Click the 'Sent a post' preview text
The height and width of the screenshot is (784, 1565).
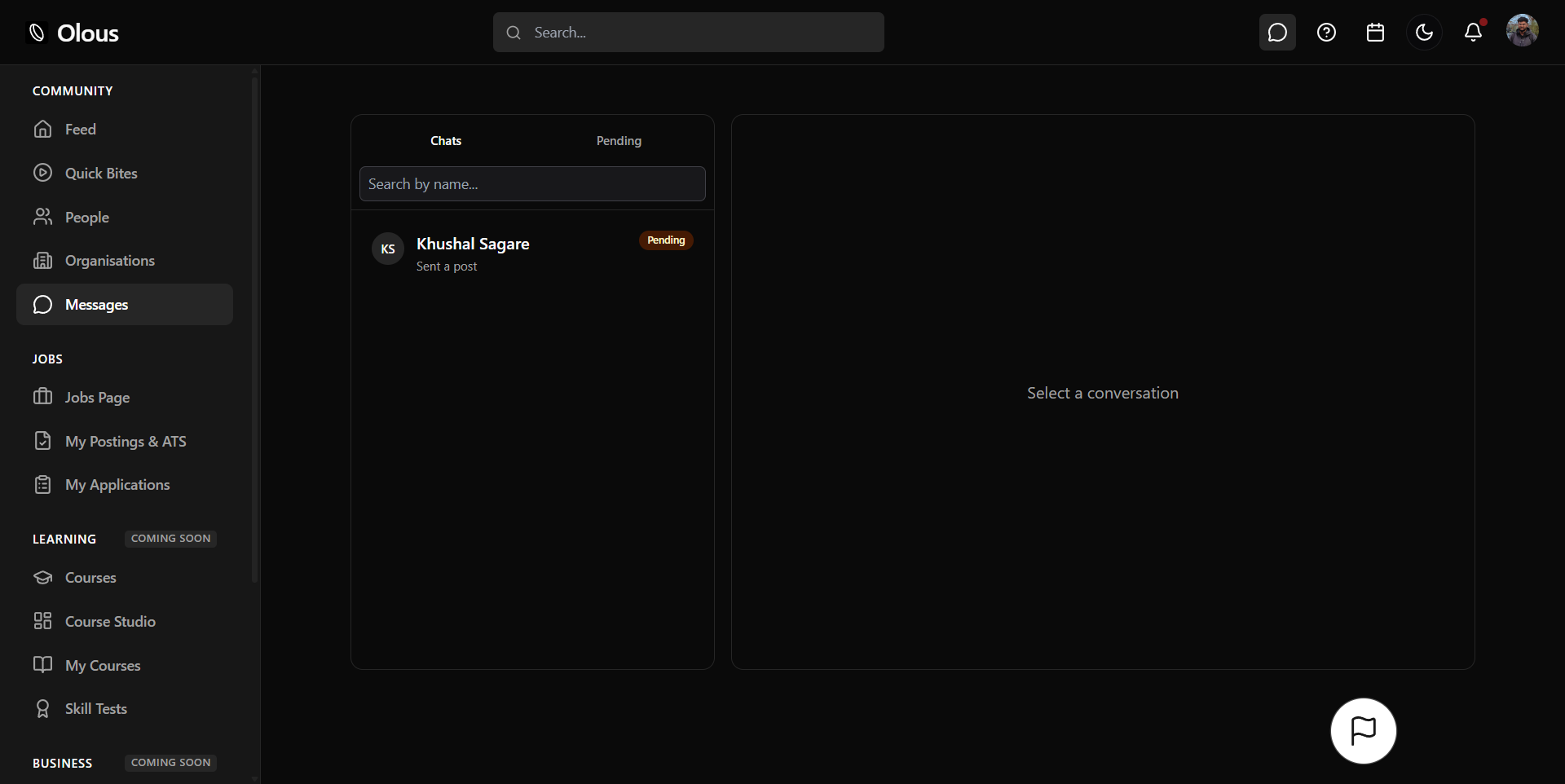tap(447, 266)
